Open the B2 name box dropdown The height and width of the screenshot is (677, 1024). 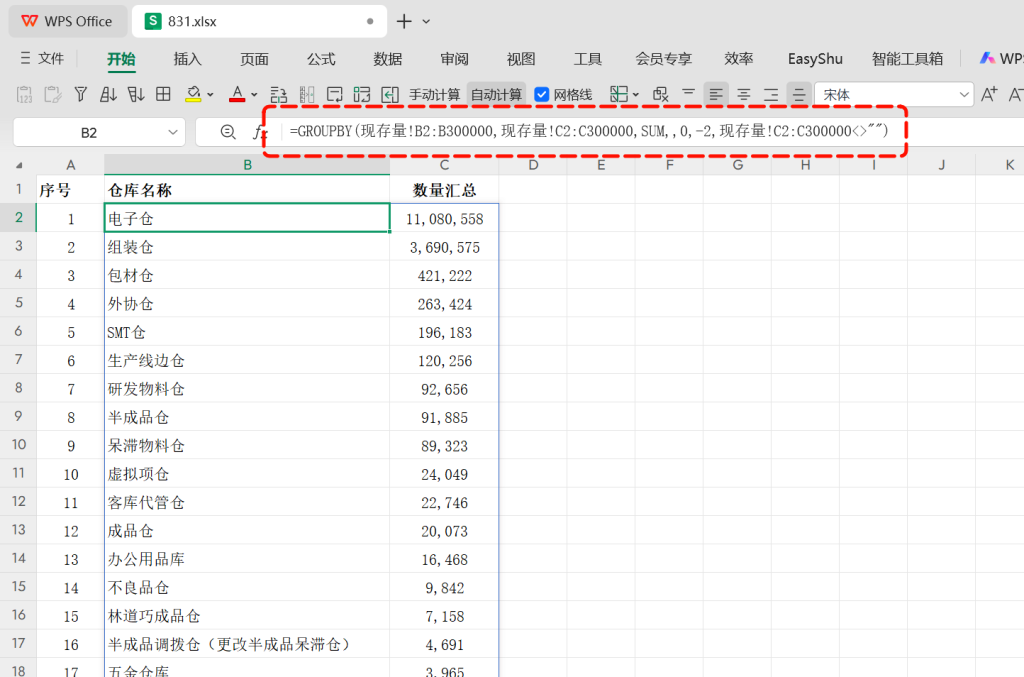pos(172,133)
